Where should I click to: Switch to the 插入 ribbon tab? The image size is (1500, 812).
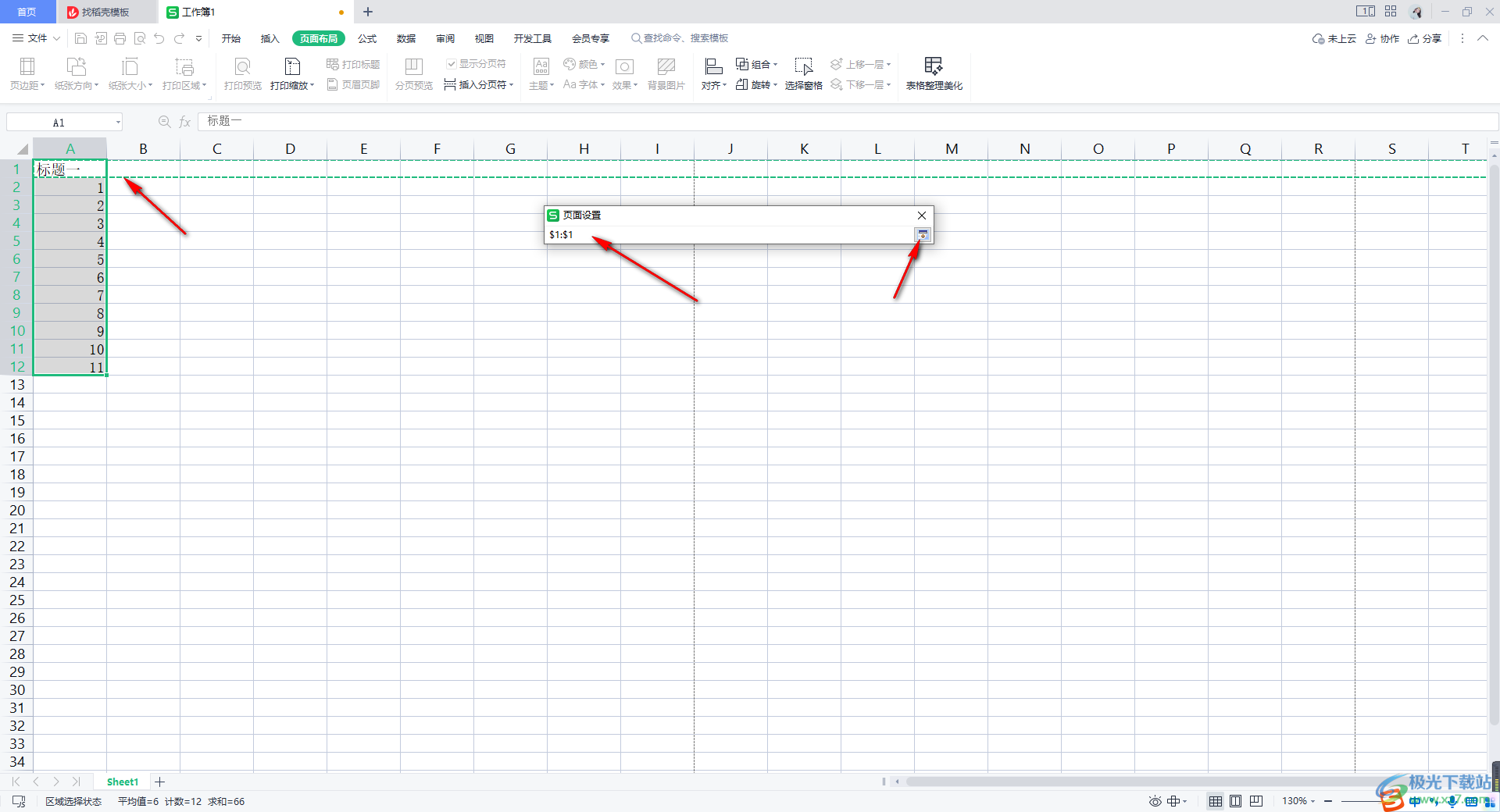coord(270,38)
